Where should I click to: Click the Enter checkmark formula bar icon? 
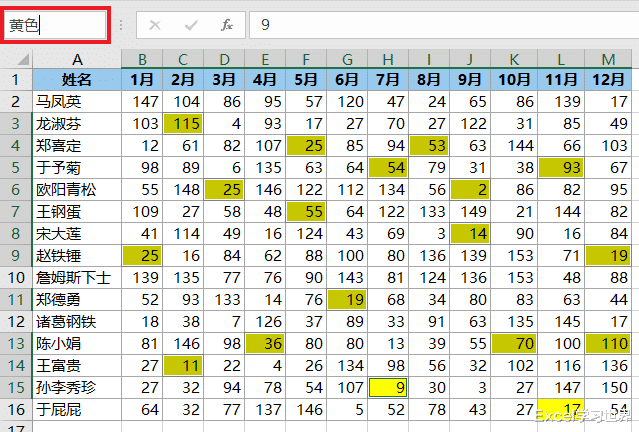(x=191, y=25)
